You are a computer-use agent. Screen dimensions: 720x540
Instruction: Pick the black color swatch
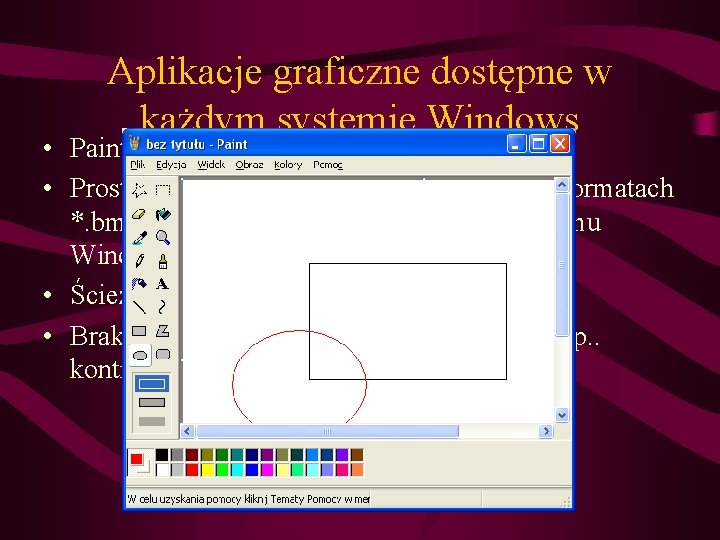(x=162, y=455)
